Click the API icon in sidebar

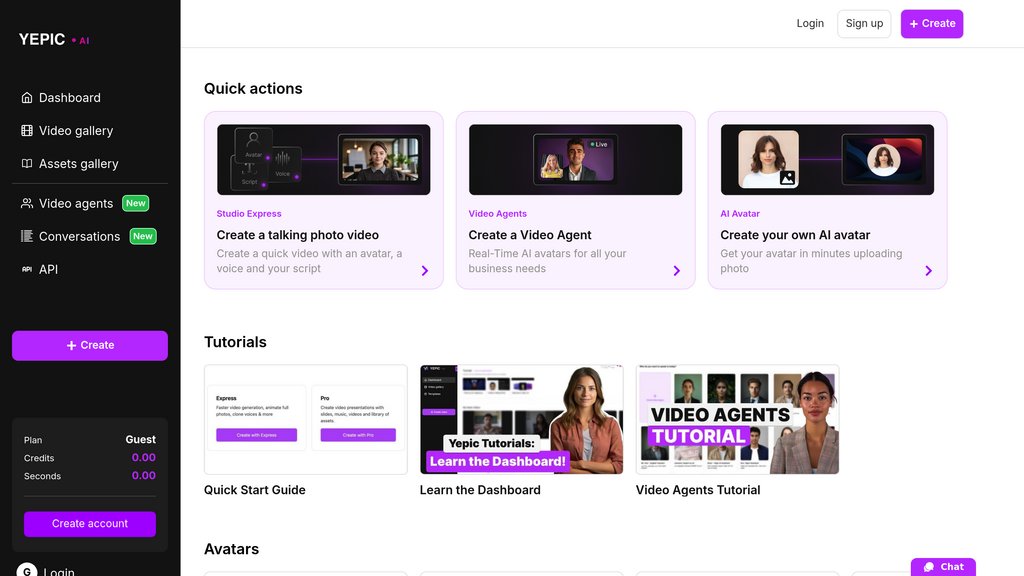pyautogui.click(x=27, y=269)
